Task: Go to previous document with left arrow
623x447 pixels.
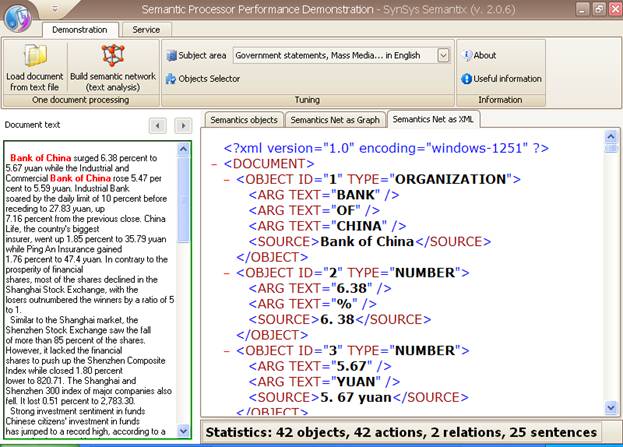Action: coord(158,126)
